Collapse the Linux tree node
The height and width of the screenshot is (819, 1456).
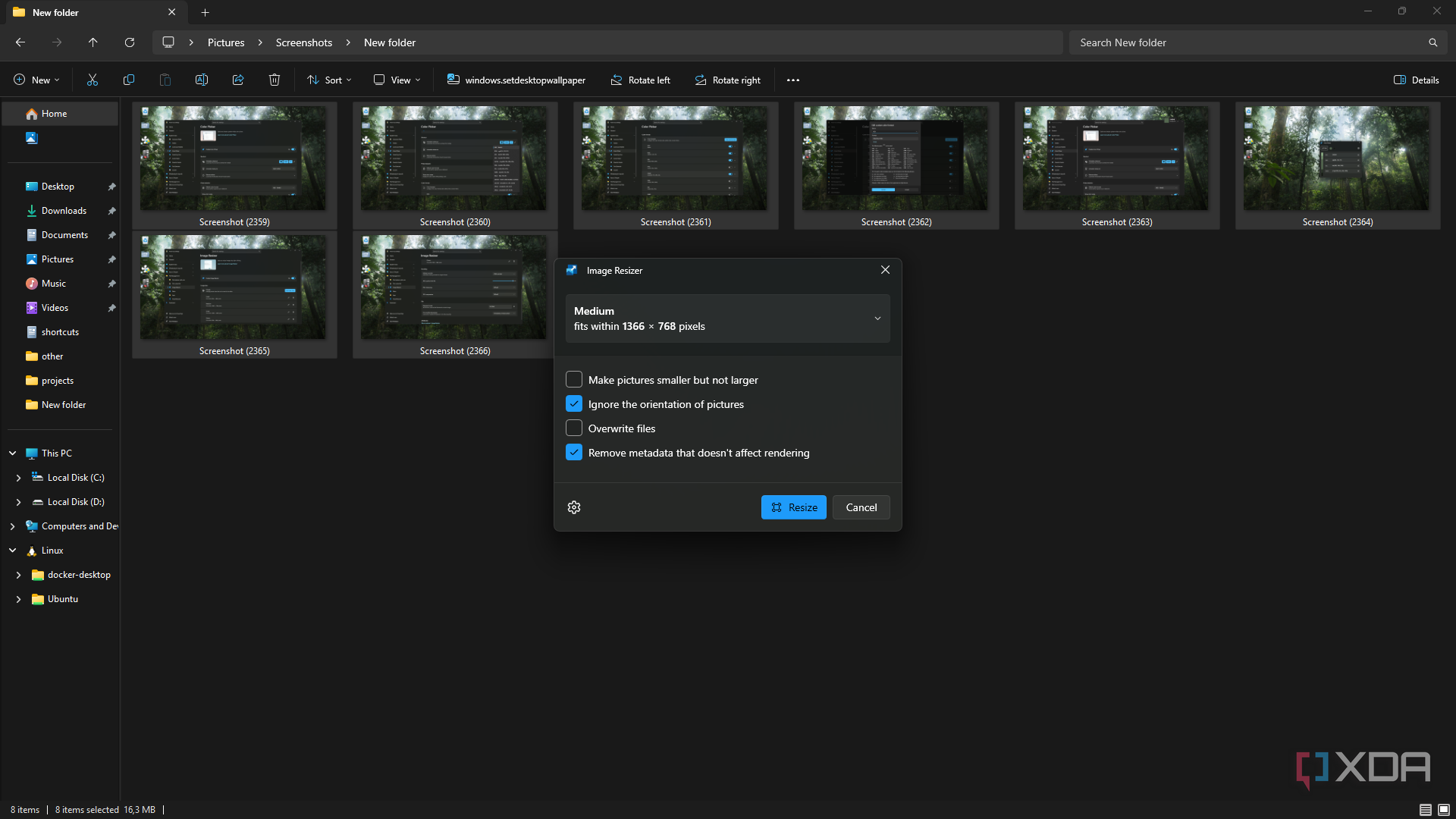[x=12, y=551]
